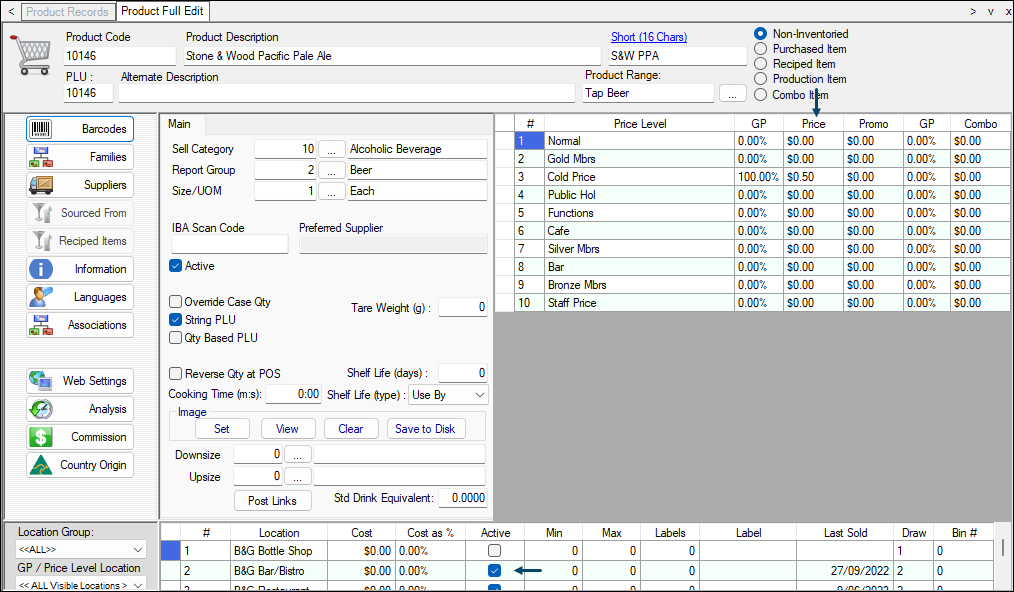Click the Save to Disk button
This screenshot has width=1014, height=592.
[x=425, y=429]
